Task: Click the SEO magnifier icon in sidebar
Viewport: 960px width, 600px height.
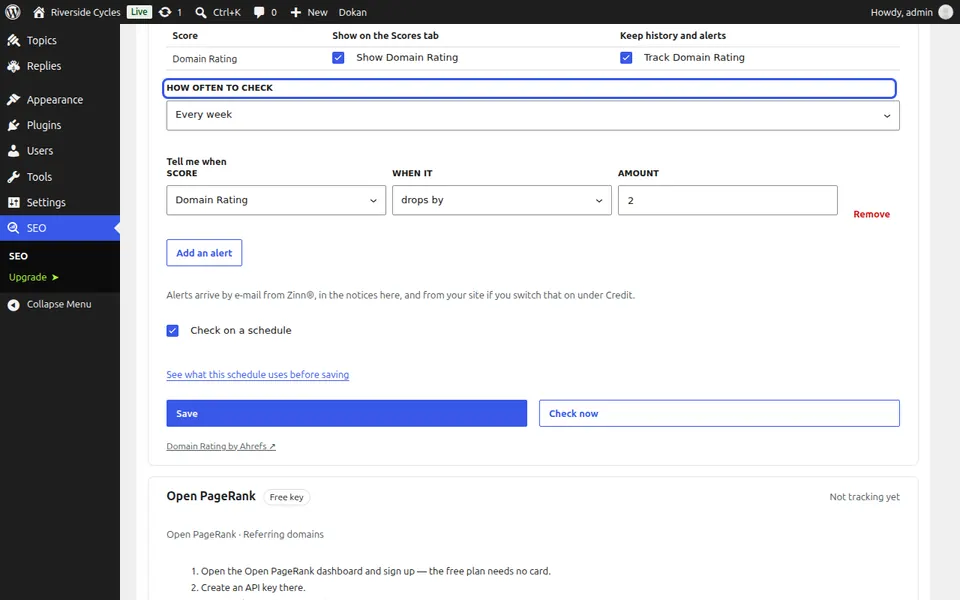Action: click(x=13, y=228)
